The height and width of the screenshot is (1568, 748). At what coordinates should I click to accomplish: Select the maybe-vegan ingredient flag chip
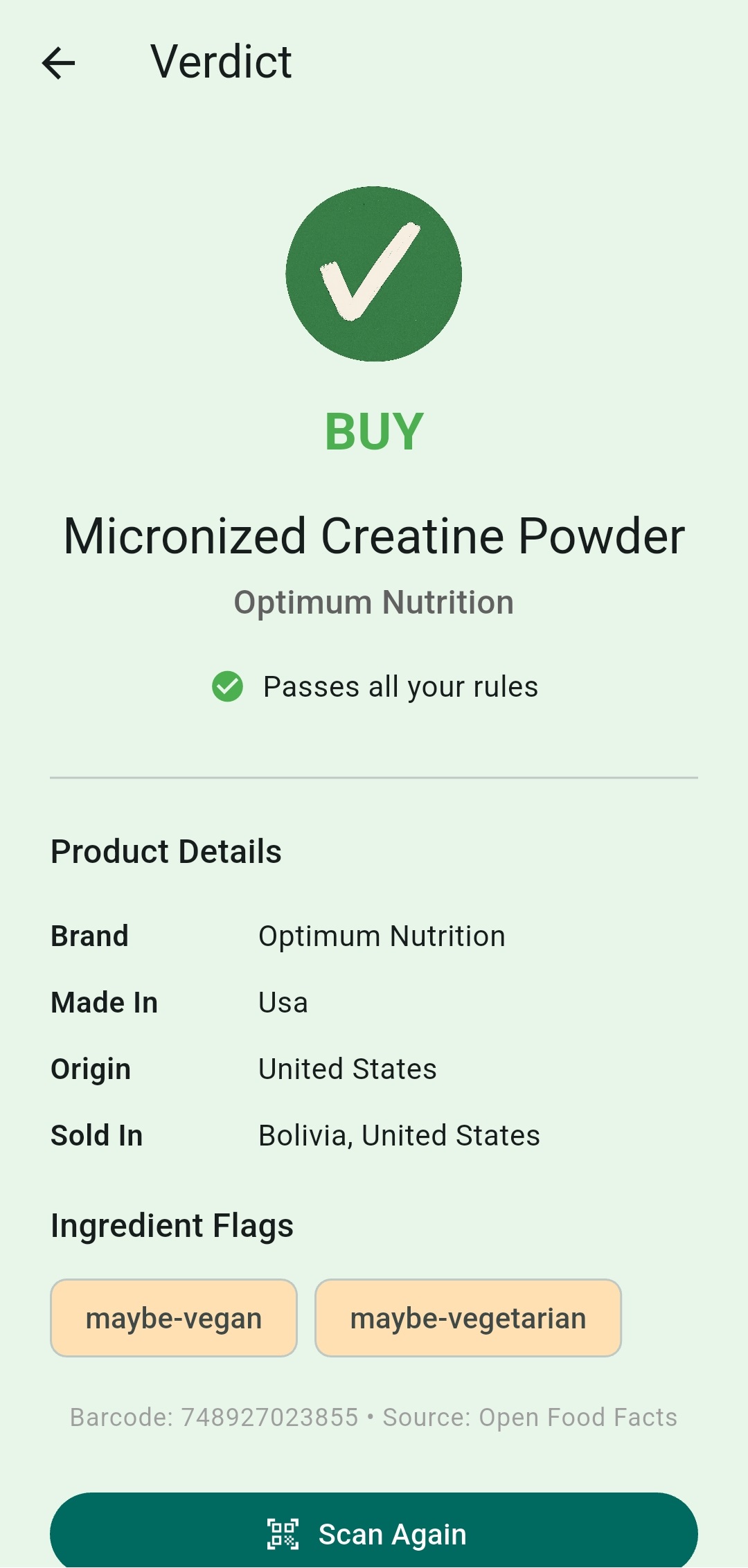[x=174, y=1318]
